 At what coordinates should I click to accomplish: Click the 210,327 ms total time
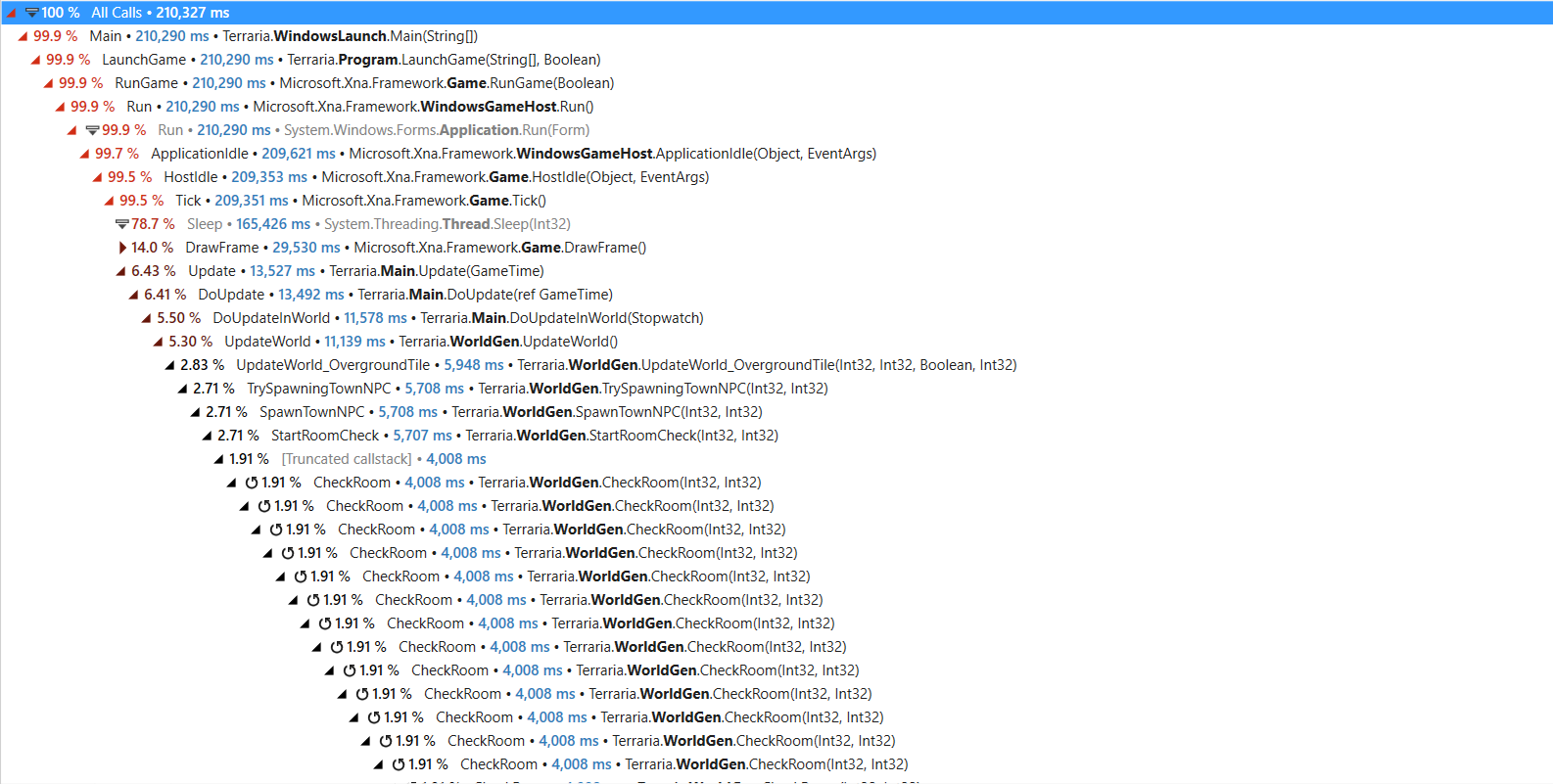click(x=193, y=13)
